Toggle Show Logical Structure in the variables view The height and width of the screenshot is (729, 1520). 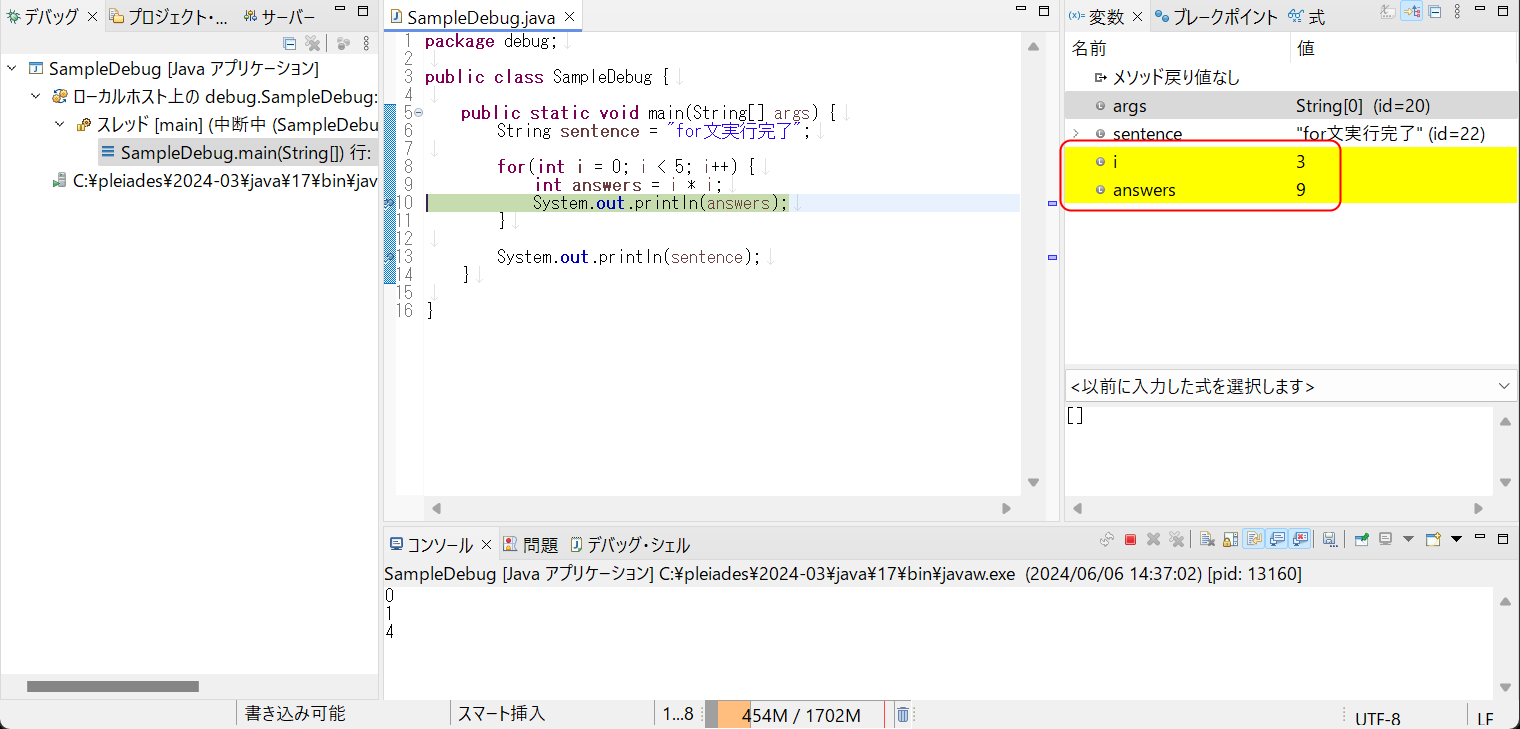pyautogui.click(x=1411, y=12)
